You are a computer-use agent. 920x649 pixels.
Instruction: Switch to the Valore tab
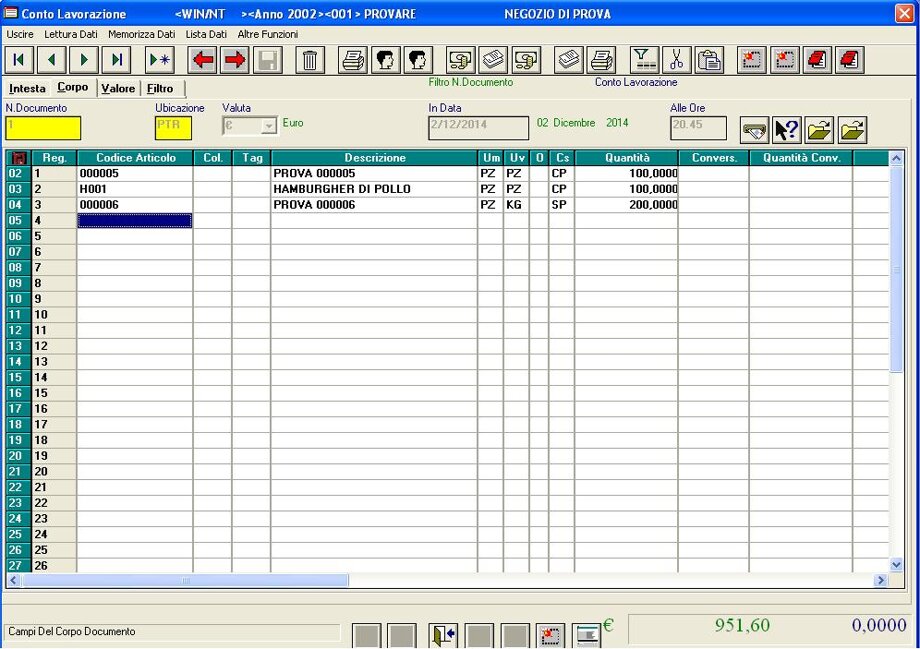118,89
